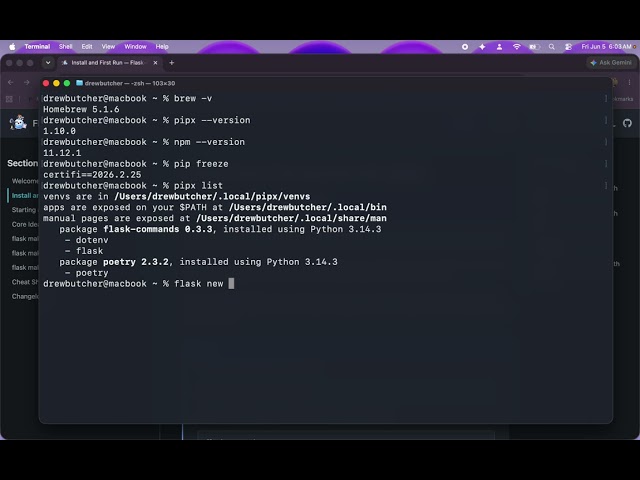Open the Core Ideas sidebar link
The width and height of the screenshot is (640, 480).
pyautogui.click(x=25, y=224)
